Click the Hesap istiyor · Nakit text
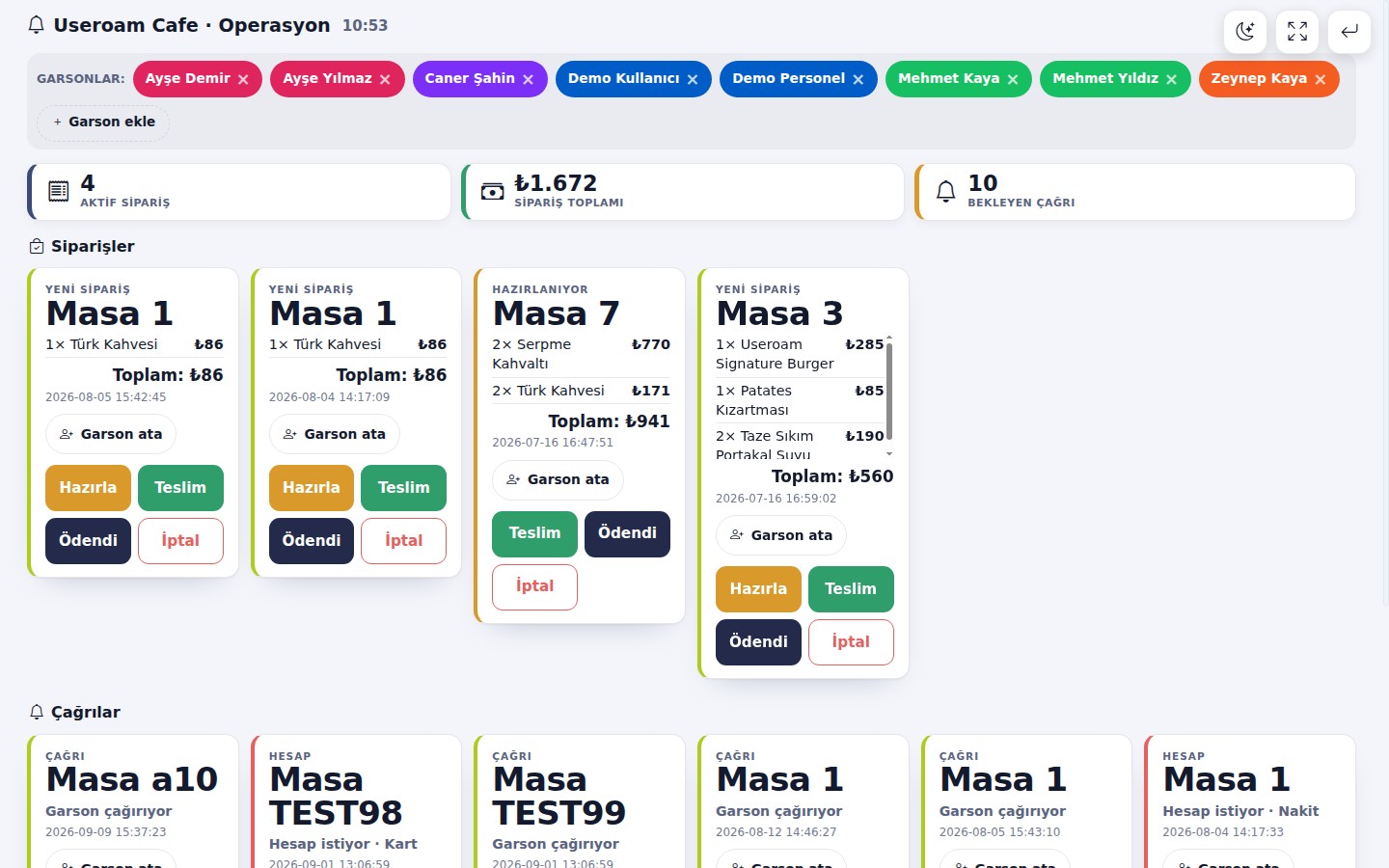The width and height of the screenshot is (1389, 868). [x=1240, y=811]
